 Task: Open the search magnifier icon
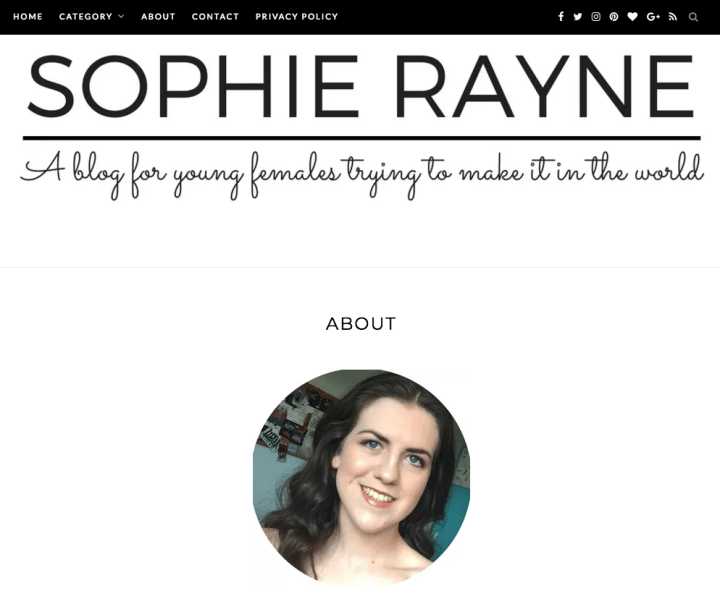click(x=693, y=17)
